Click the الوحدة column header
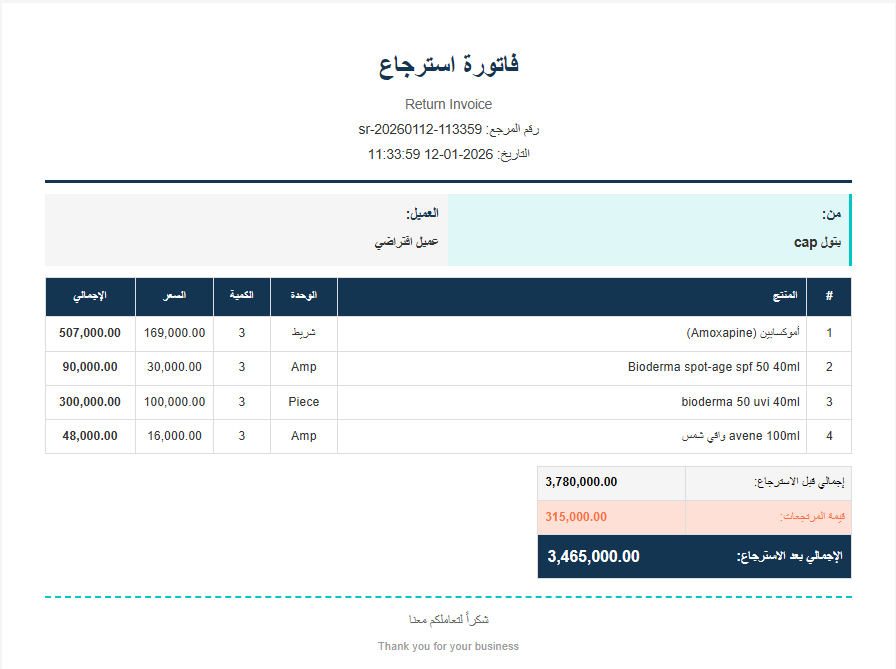Screen dimensions: 896x669 click(303, 295)
